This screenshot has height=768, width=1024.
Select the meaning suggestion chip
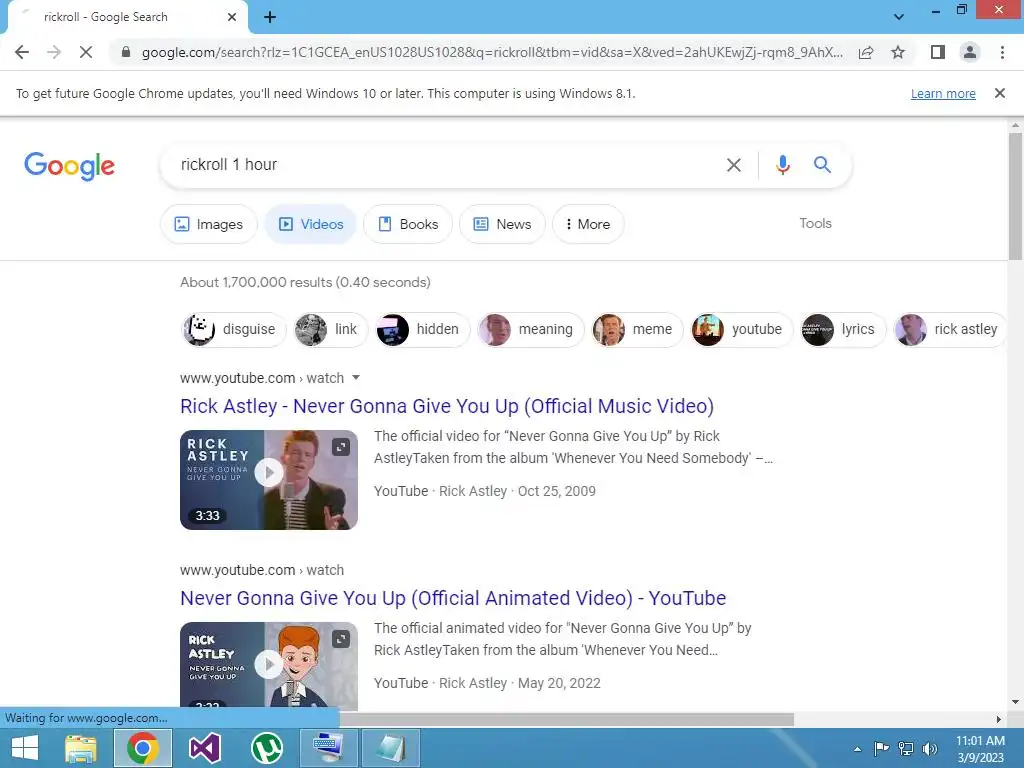(x=530, y=329)
